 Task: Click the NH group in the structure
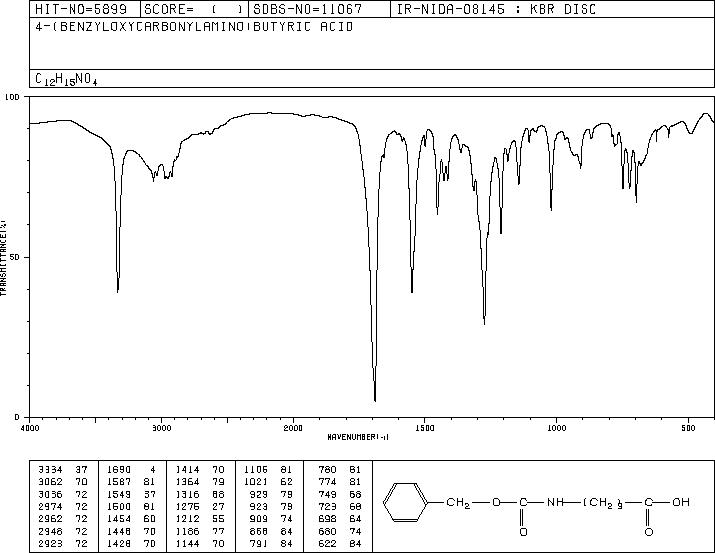[x=554, y=502]
